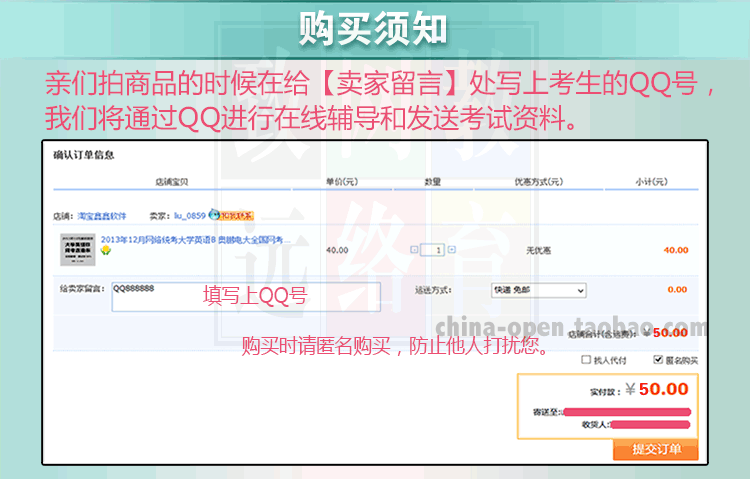The height and width of the screenshot is (479, 750).
Task: Click the 给卖家留言 label
Action: coord(82,289)
